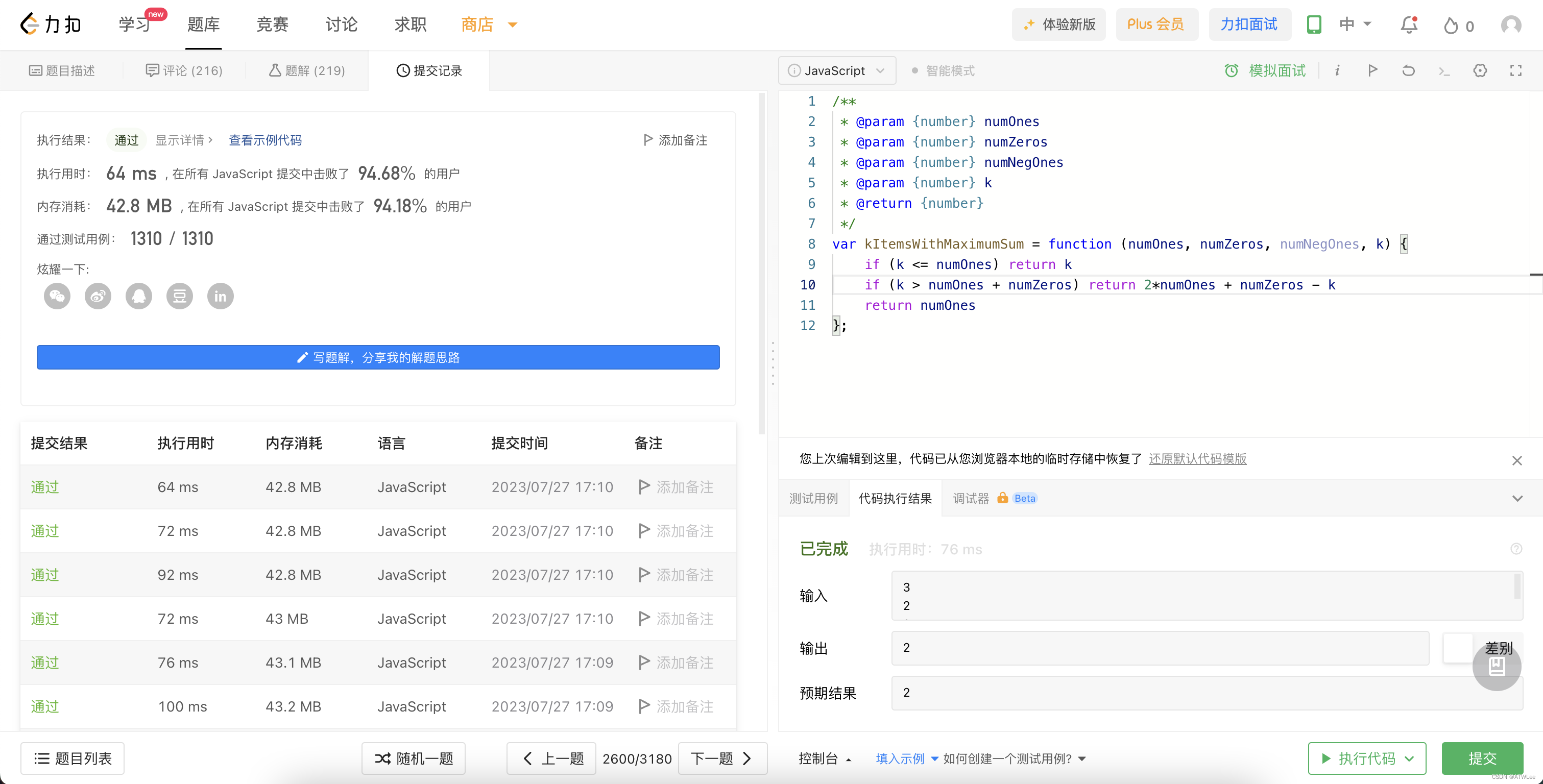Toggle 智能模式 smart mode
The height and width of the screenshot is (784, 1543).
943,70
